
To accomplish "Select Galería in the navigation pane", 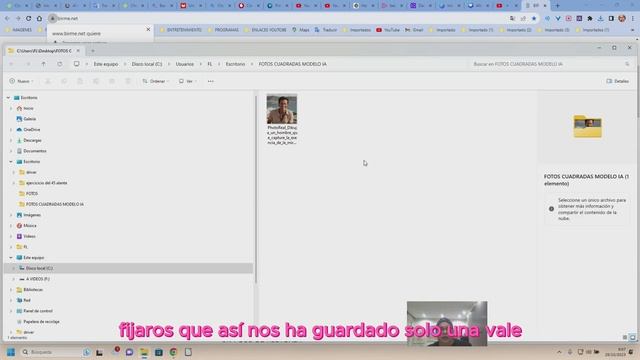I will coord(29,119).
